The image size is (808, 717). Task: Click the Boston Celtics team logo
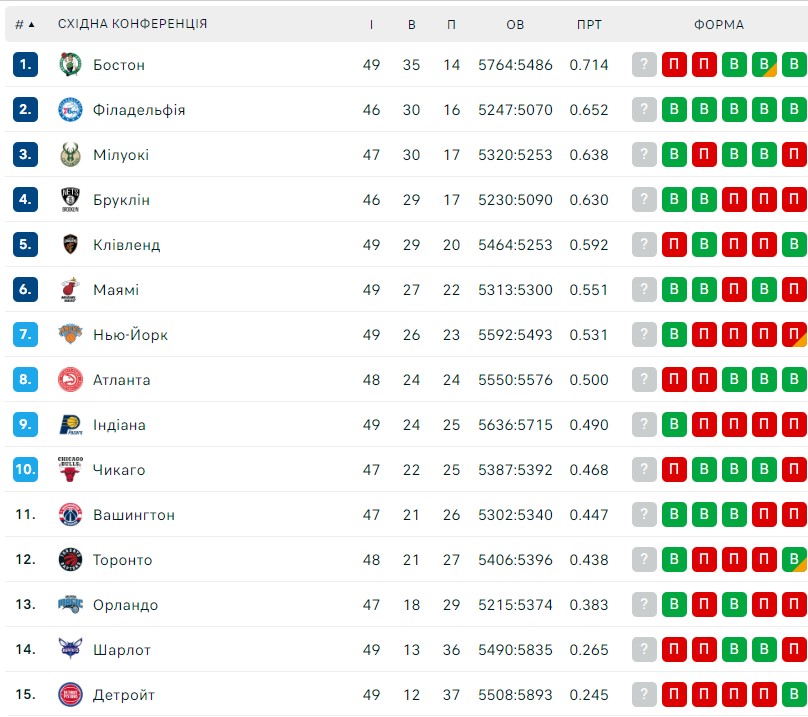70,64
